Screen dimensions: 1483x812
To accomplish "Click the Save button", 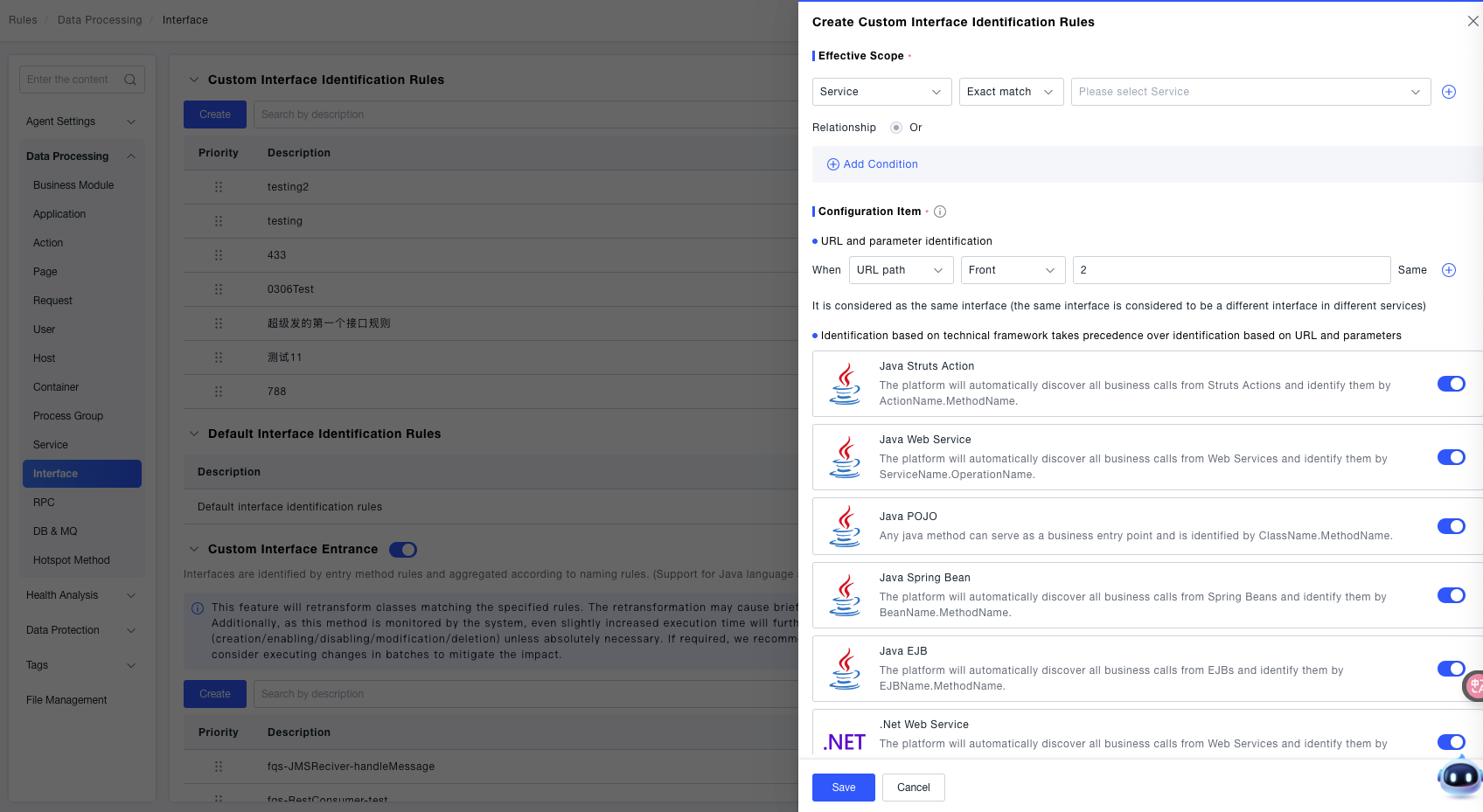I will click(x=843, y=788).
